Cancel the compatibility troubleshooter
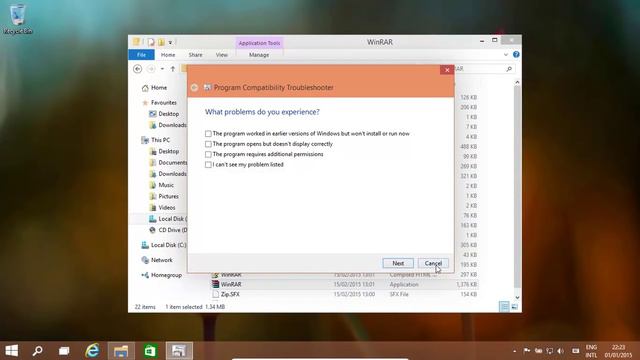The image size is (640, 360). [x=433, y=263]
